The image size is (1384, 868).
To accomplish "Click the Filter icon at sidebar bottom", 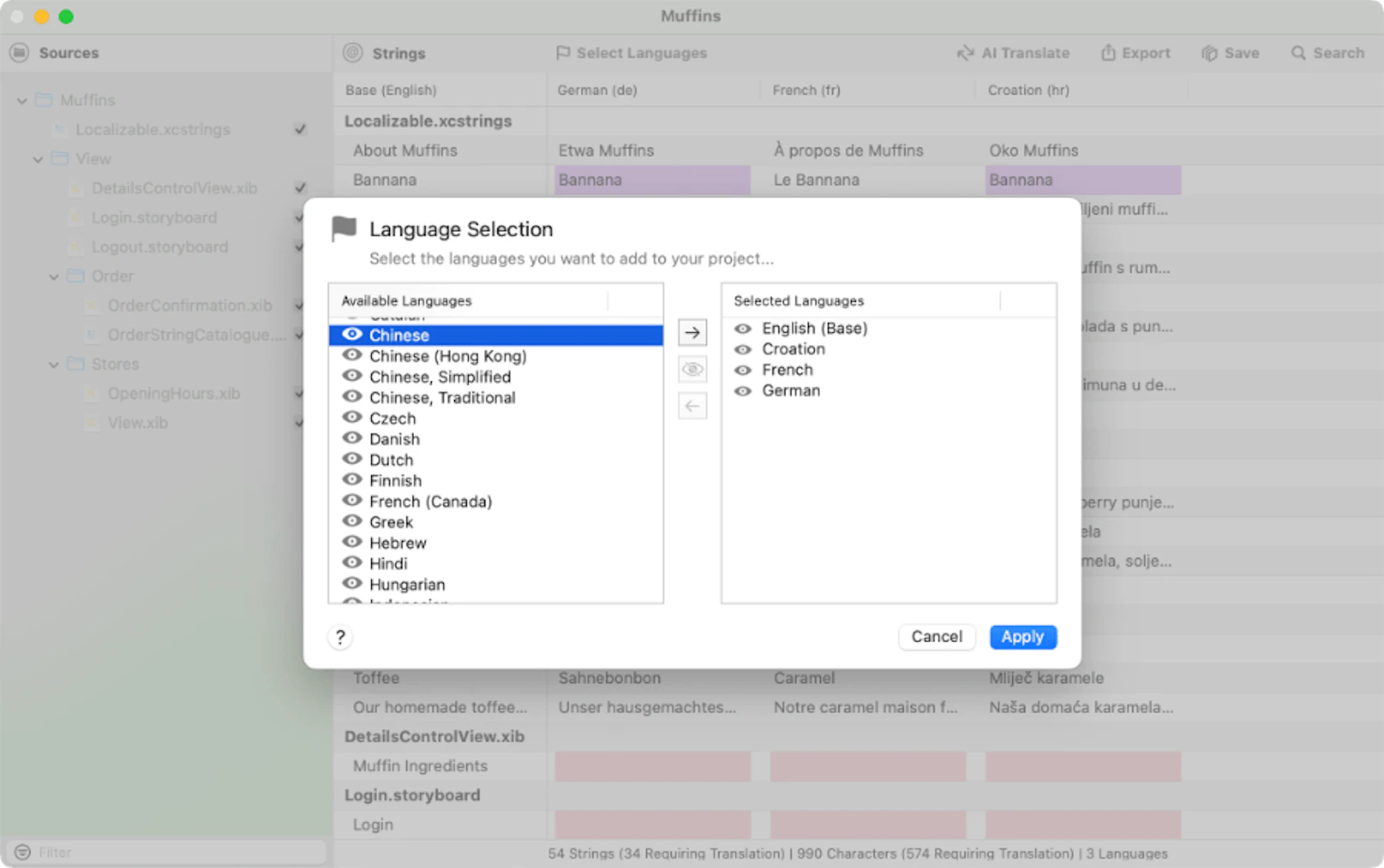I will 22,852.
